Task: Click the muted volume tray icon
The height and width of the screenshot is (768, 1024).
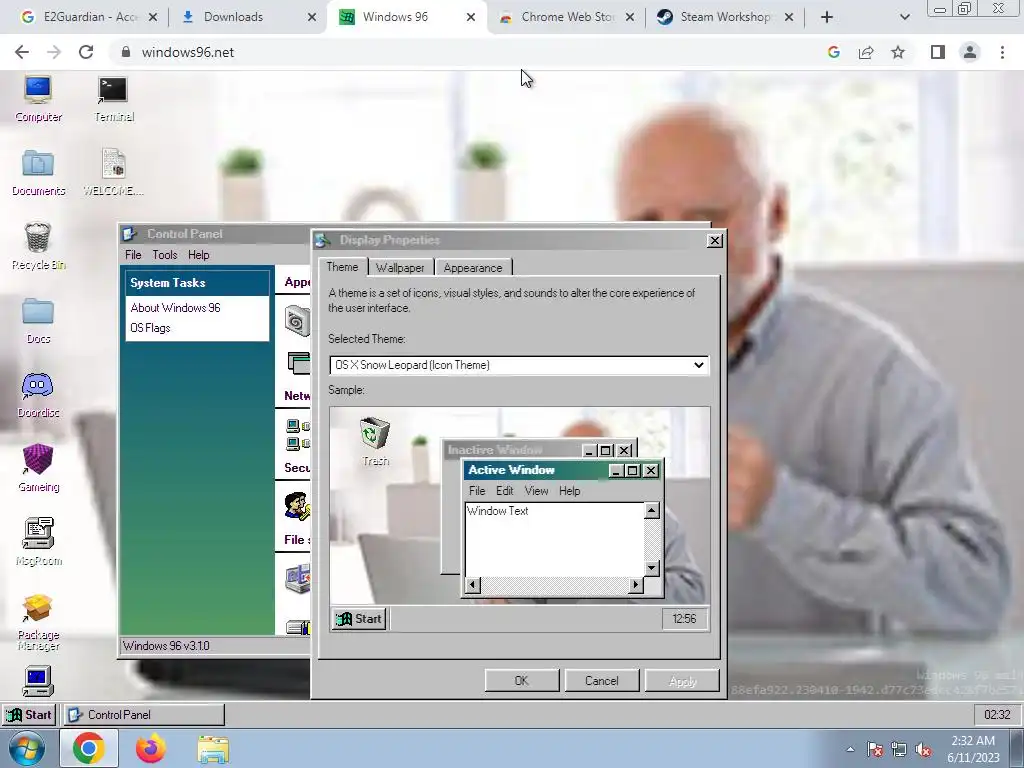Action: pyautogui.click(x=923, y=750)
